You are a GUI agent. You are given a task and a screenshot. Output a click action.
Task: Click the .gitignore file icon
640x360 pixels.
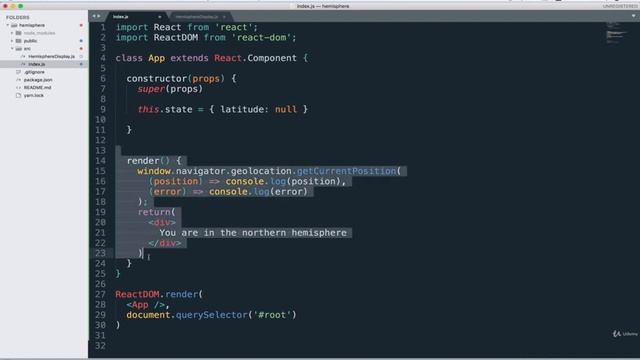tap(18, 72)
